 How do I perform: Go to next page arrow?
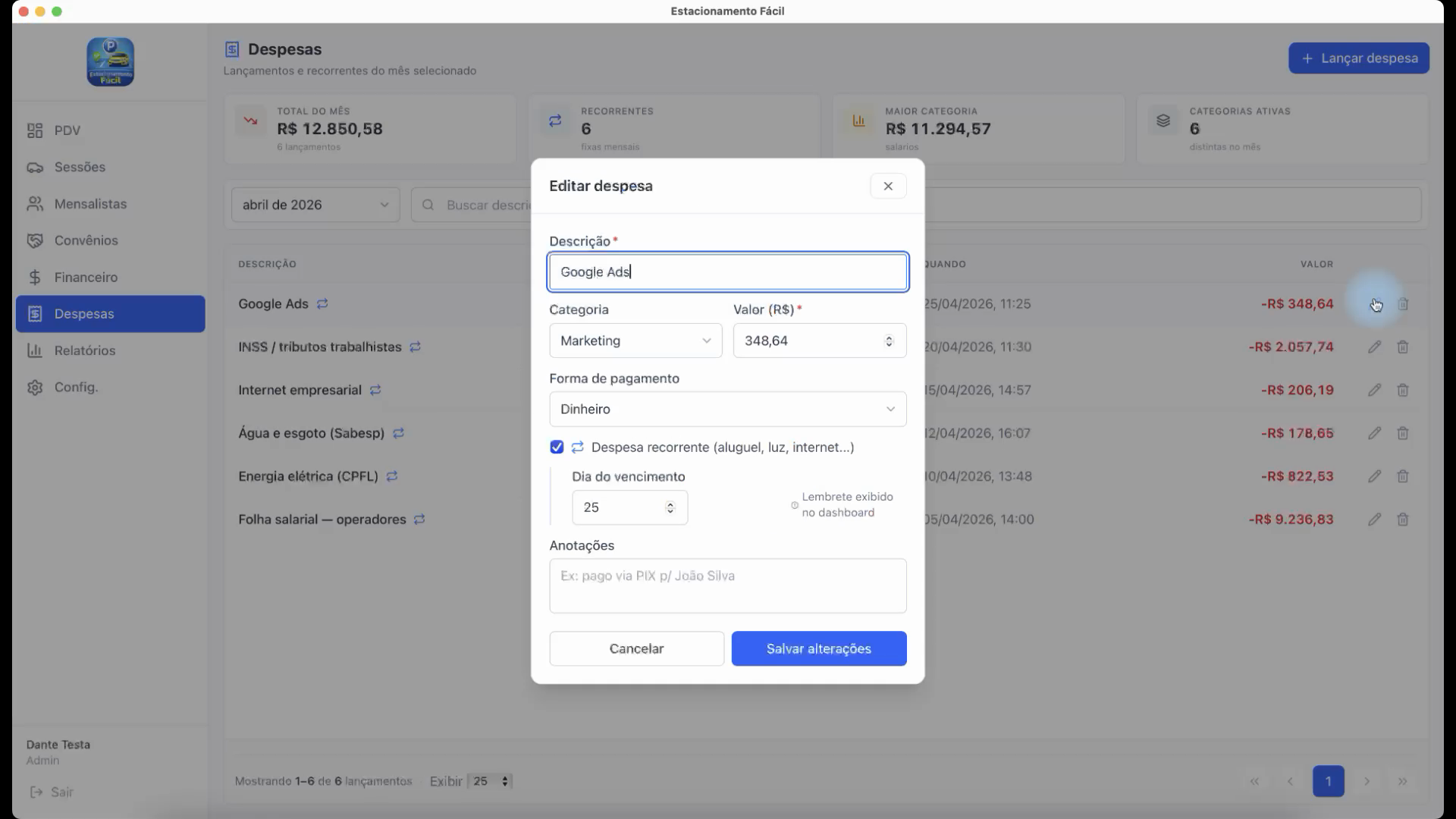(x=1367, y=781)
